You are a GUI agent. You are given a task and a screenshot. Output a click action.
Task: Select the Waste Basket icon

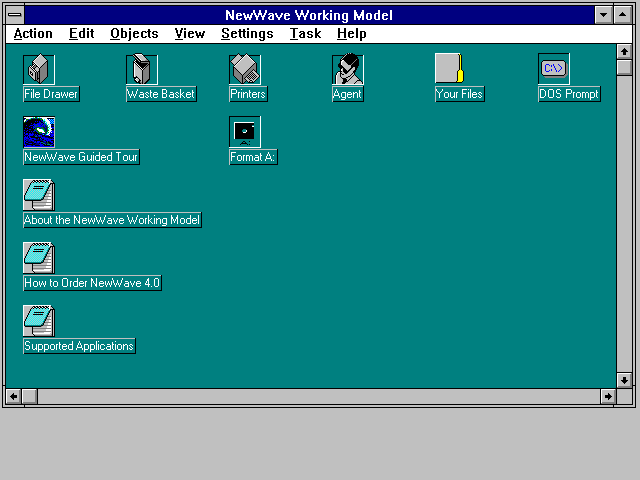(x=142, y=70)
